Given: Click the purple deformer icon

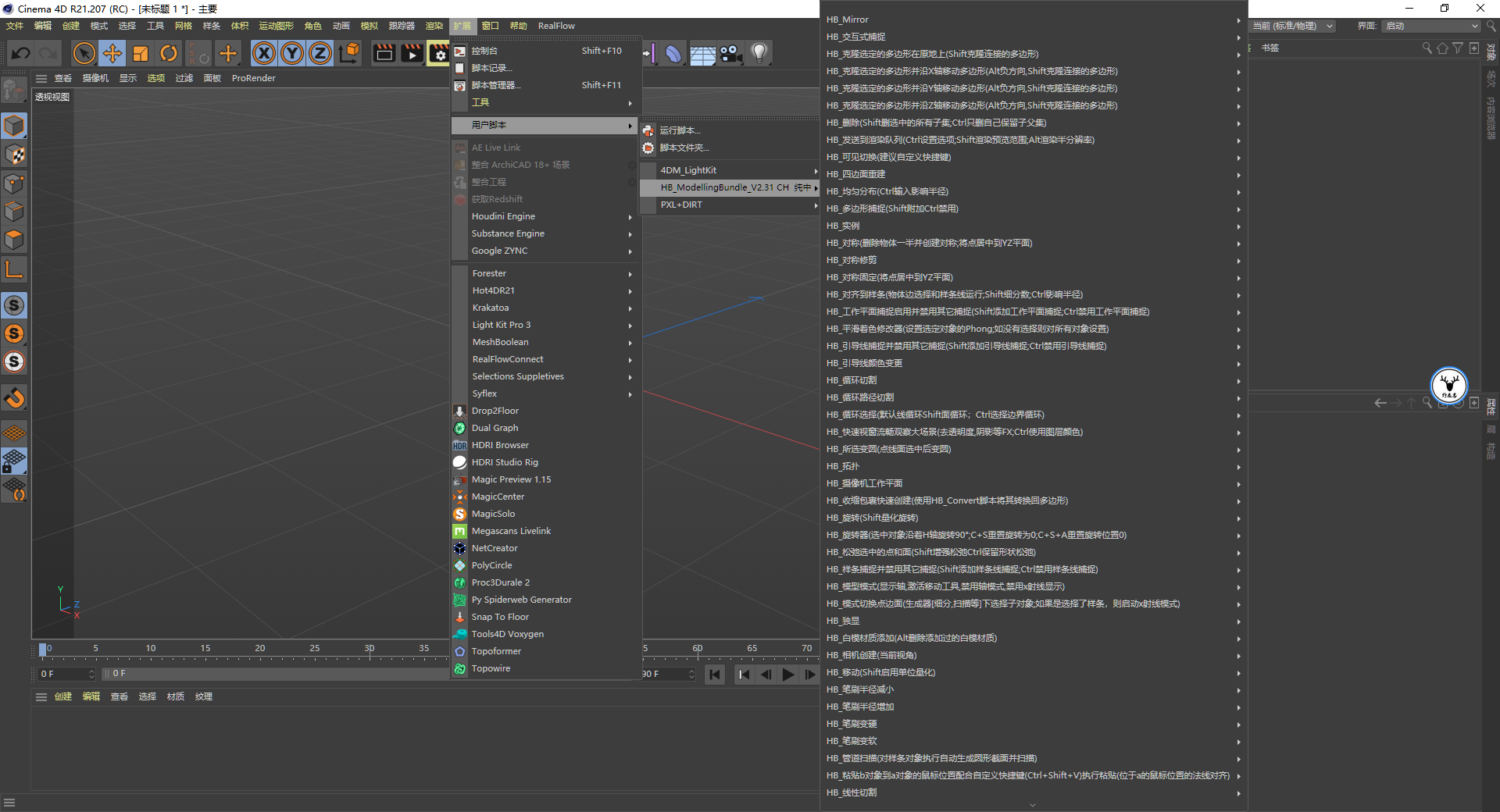Looking at the screenshot, I should pyautogui.click(x=673, y=53).
